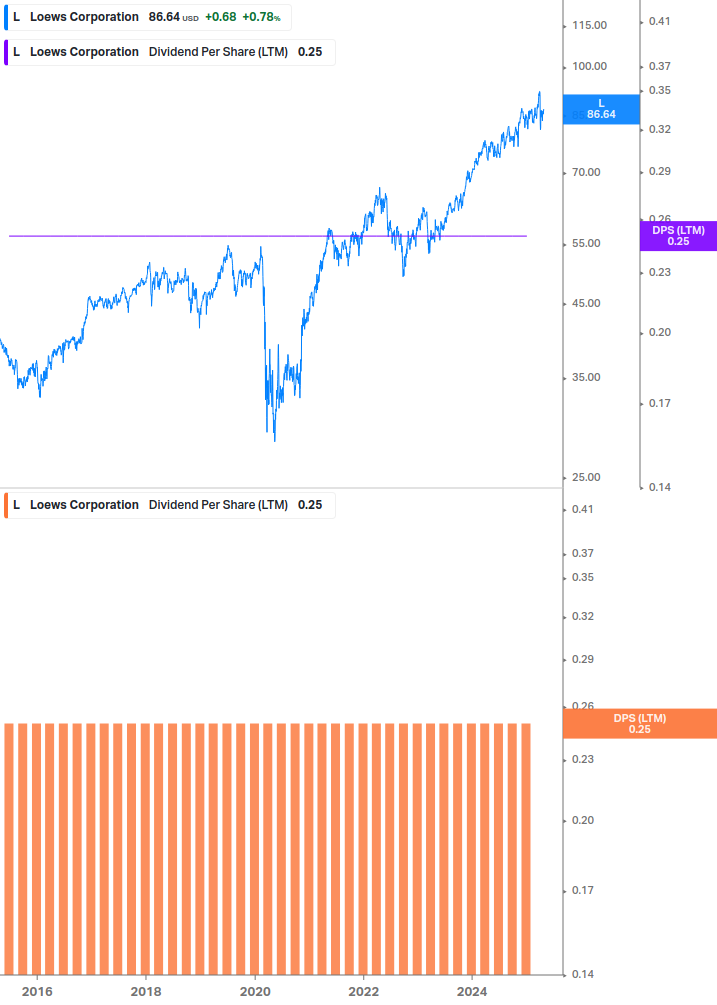Click the 100.00 price axis label
The image size is (717, 1005).
point(589,67)
